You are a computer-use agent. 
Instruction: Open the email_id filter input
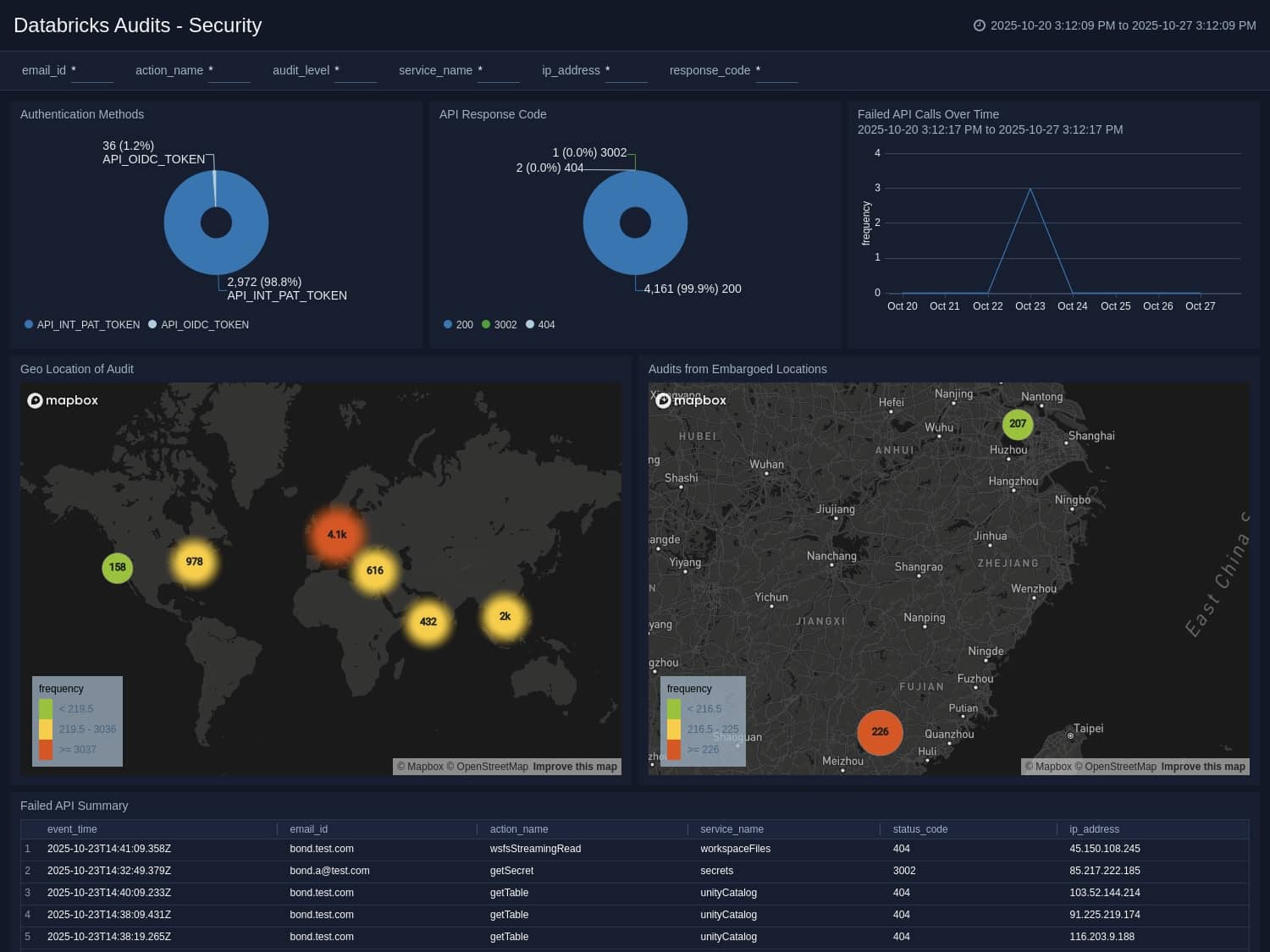click(x=91, y=77)
